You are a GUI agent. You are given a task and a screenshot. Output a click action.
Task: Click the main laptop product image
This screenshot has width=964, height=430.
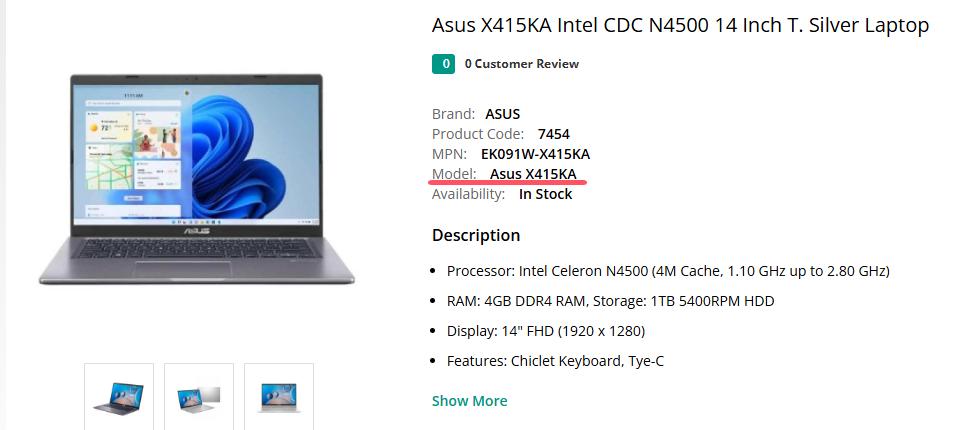click(x=196, y=180)
